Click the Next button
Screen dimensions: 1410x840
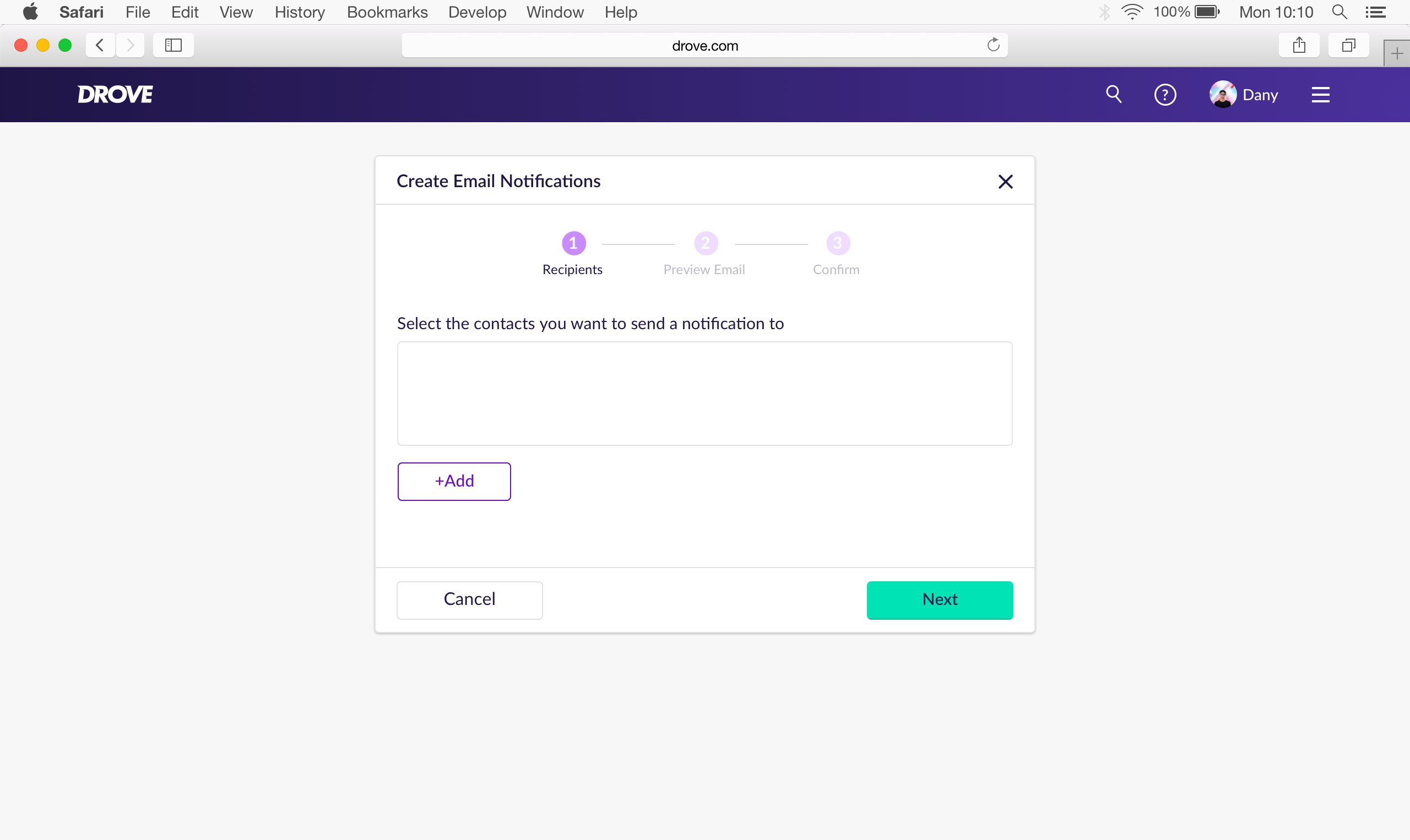click(940, 600)
